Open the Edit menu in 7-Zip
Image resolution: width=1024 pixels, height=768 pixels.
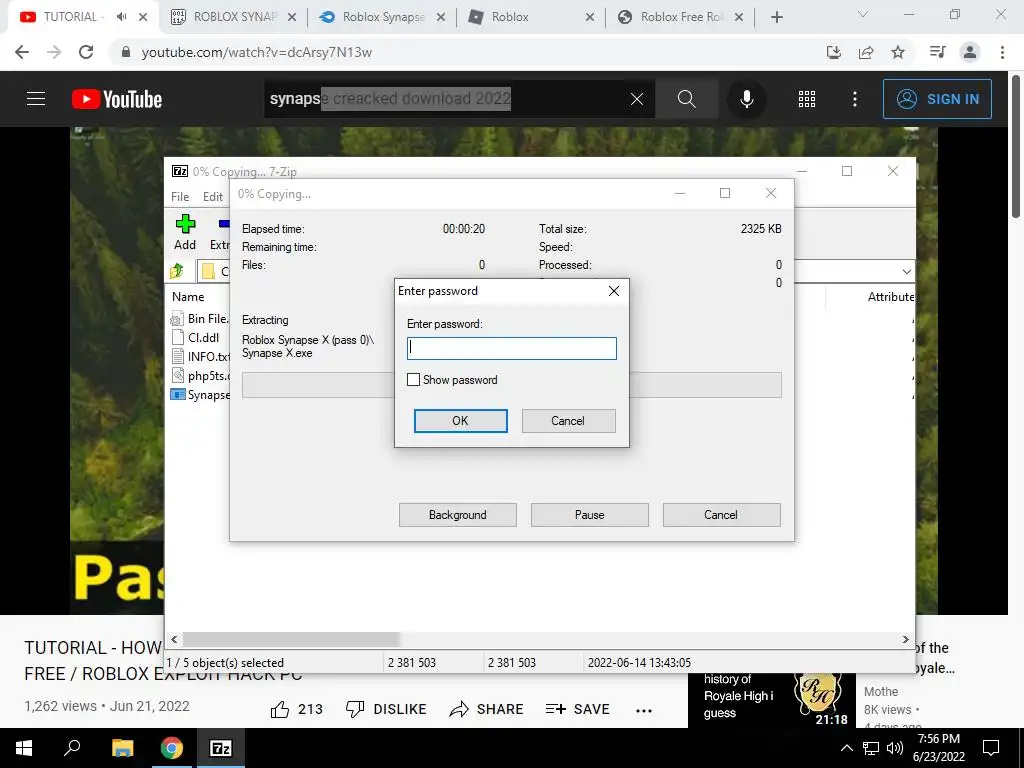click(212, 197)
